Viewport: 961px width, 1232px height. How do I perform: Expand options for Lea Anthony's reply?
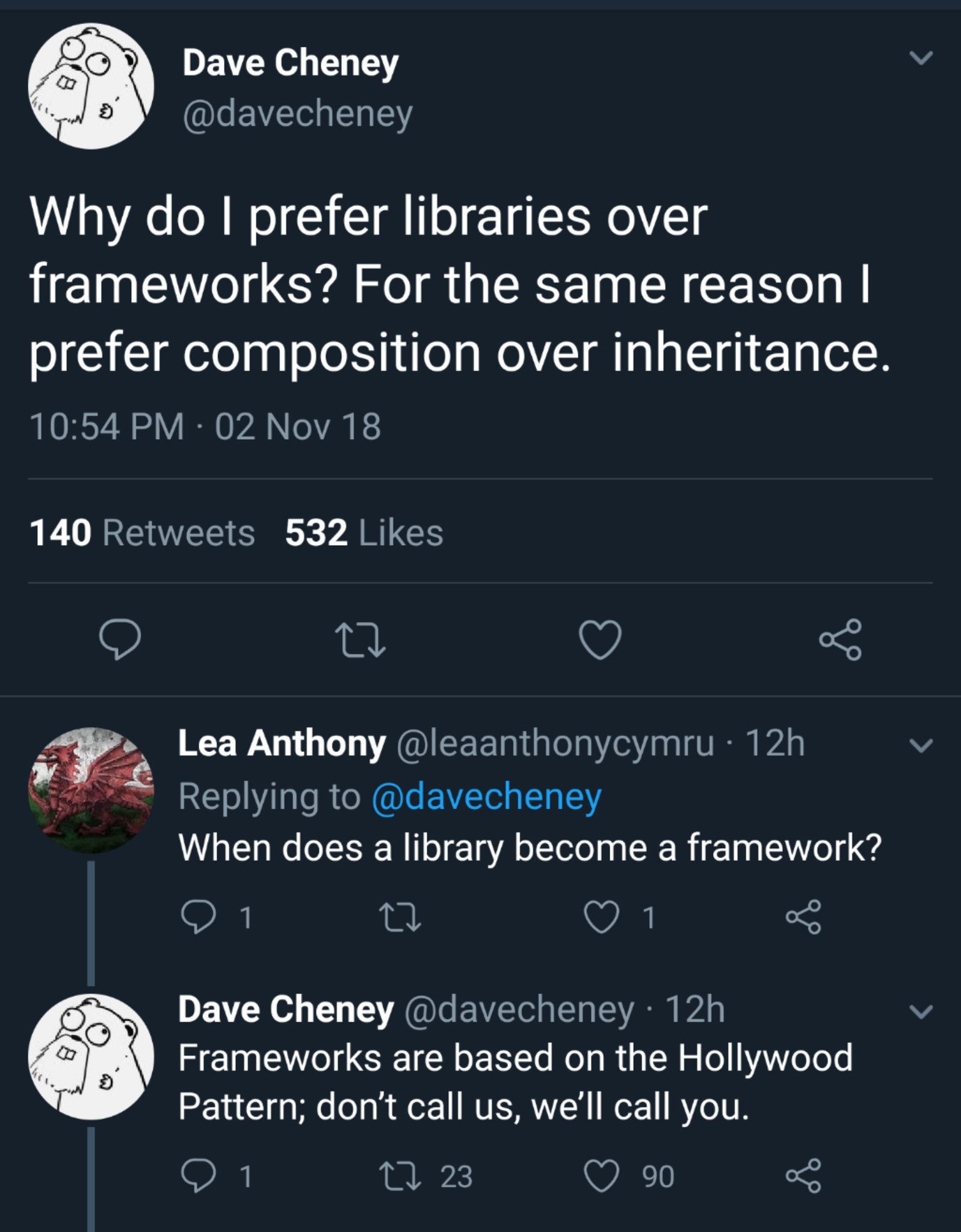[x=921, y=745]
